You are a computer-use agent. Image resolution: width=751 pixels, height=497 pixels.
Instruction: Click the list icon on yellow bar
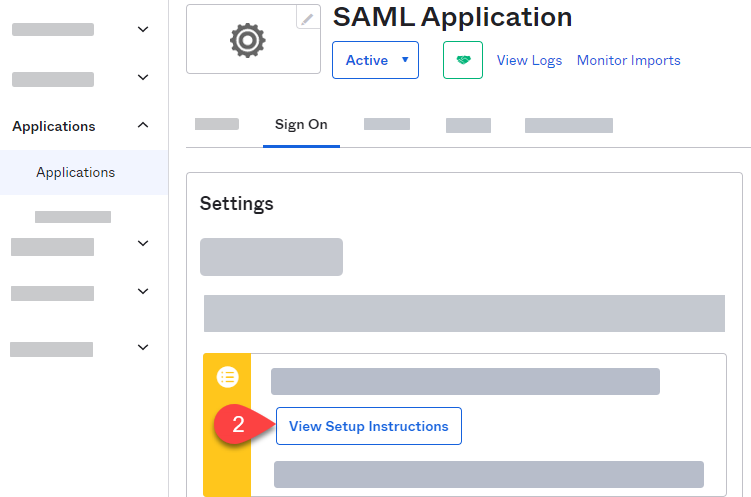pos(228,377)
